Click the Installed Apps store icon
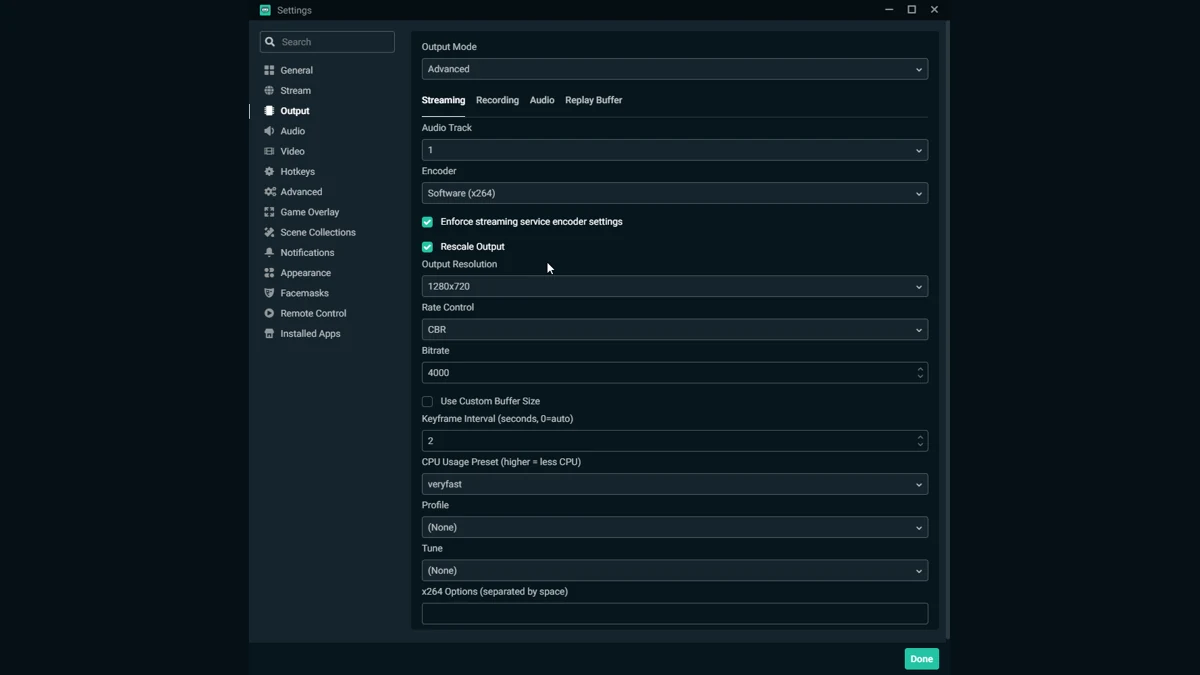This screenshot has height=675, width=1200. click(269, 333)
